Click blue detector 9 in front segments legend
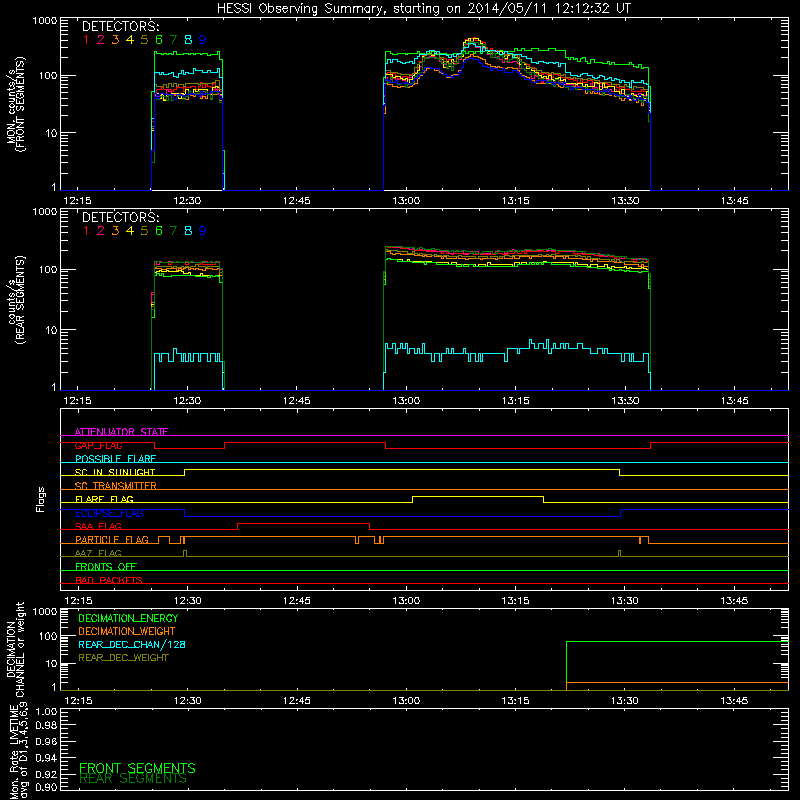The width and height of the screenshot is (800, 800). tap(203, 40)
